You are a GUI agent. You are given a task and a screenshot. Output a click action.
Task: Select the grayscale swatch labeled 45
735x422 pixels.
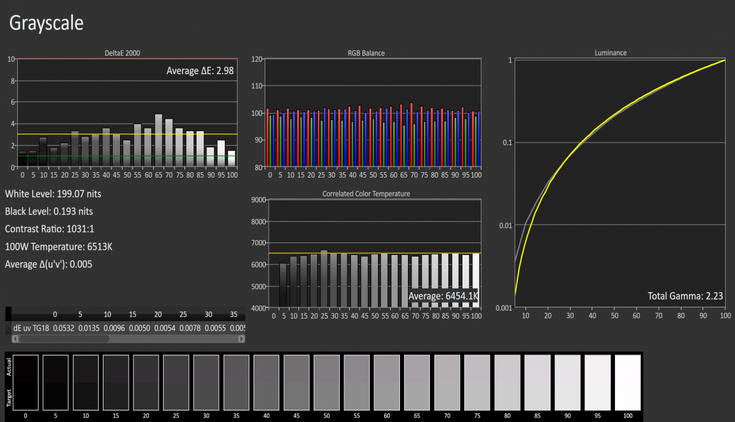click(296, 383)
